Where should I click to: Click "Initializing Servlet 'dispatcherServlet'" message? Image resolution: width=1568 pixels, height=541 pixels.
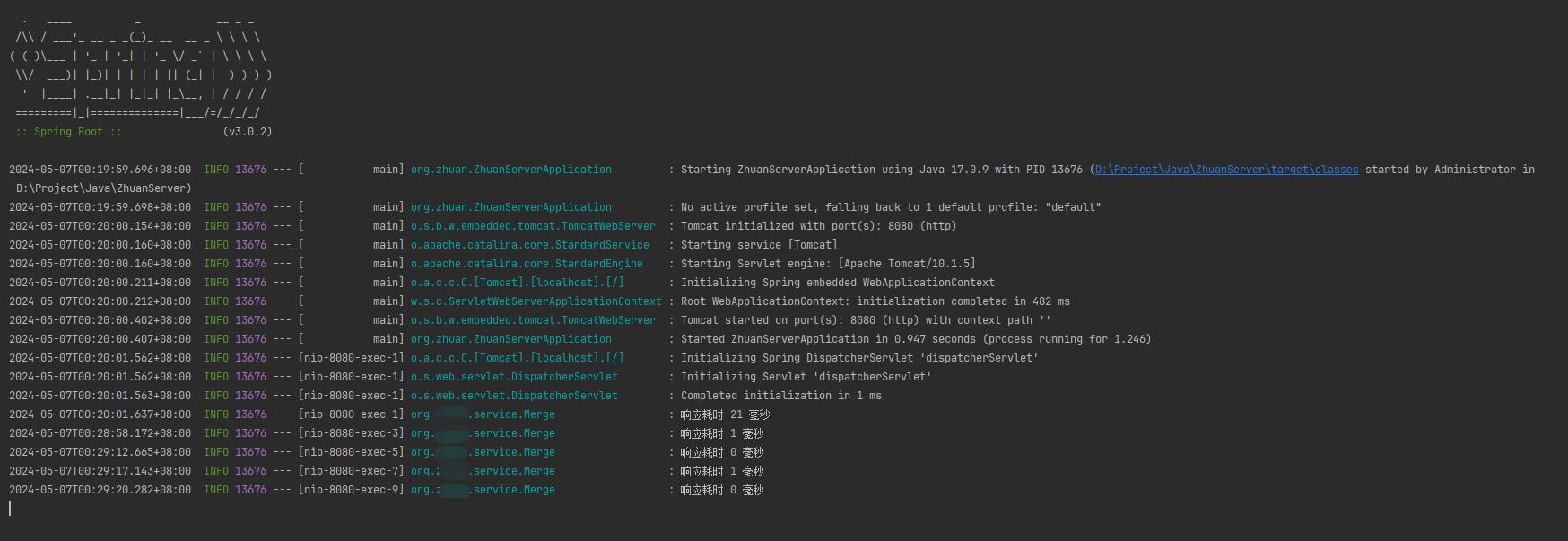pyautogui.click(x=806, y=377)
